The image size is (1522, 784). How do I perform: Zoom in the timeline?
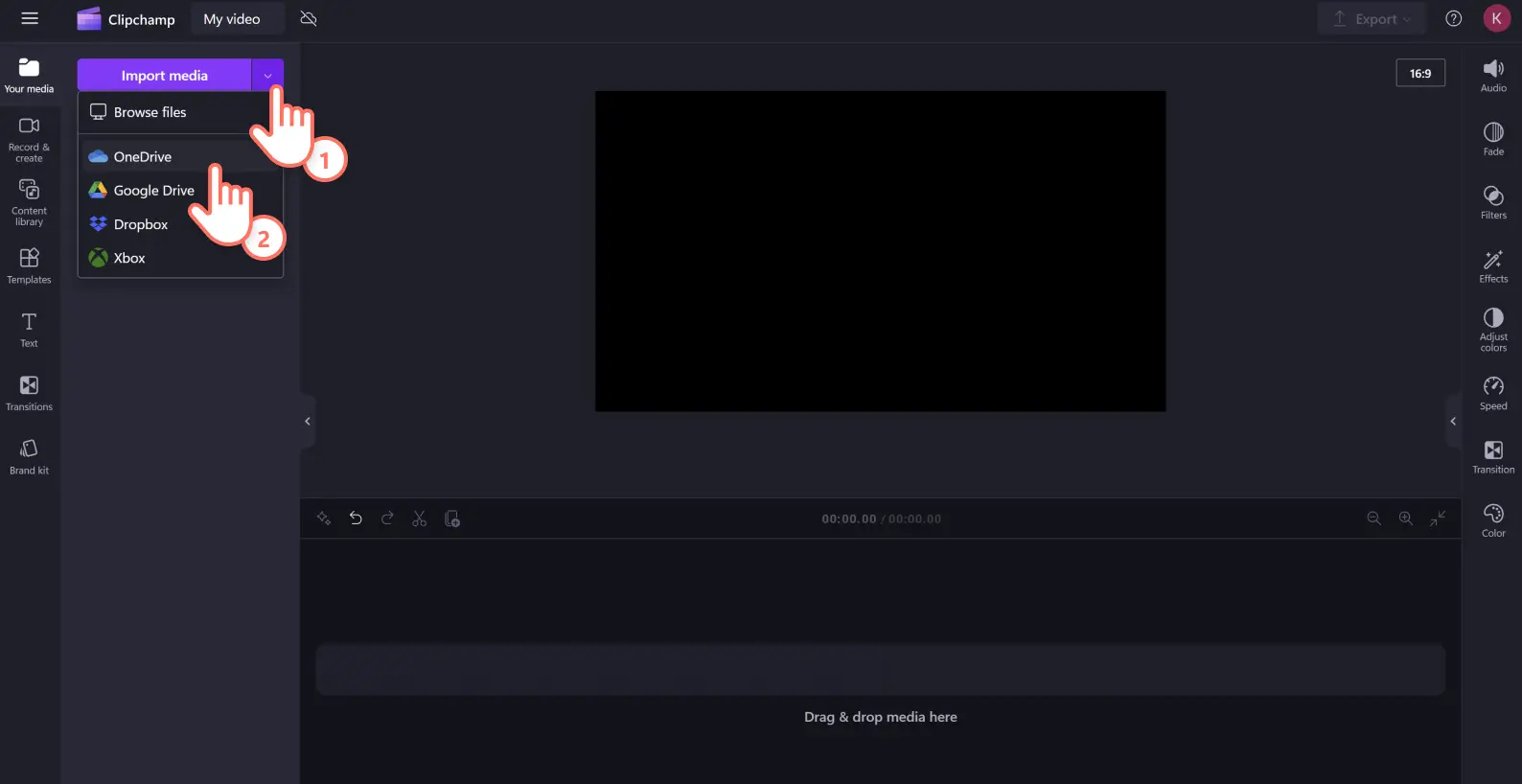(1406, 519)
